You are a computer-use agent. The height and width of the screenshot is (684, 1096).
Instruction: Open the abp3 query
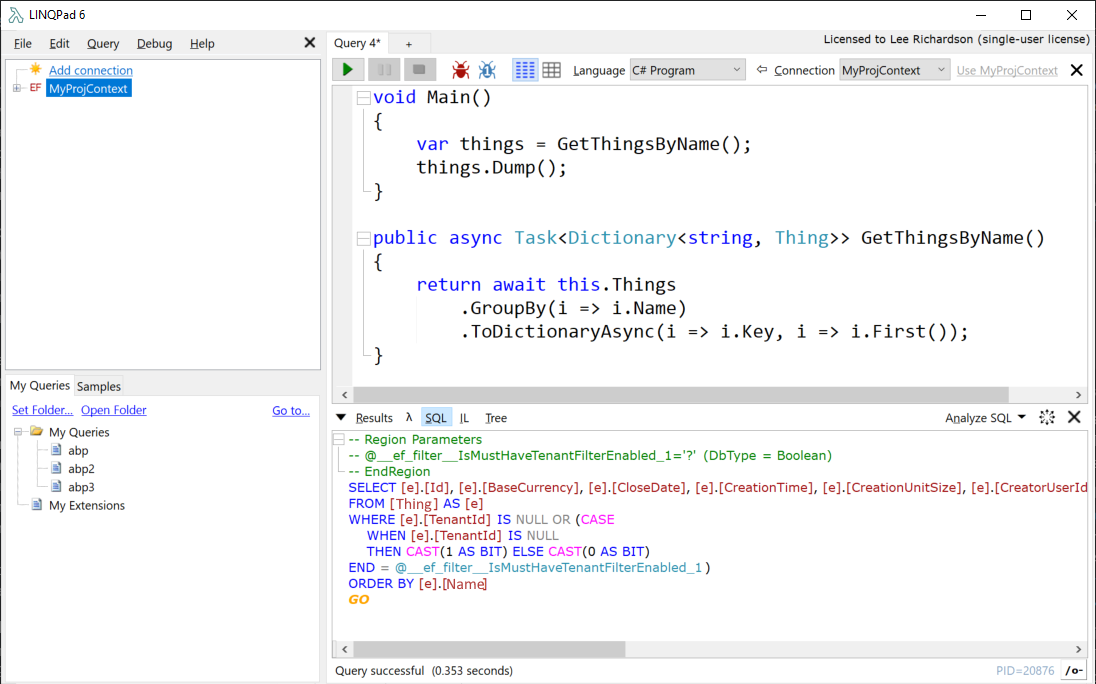81,487
